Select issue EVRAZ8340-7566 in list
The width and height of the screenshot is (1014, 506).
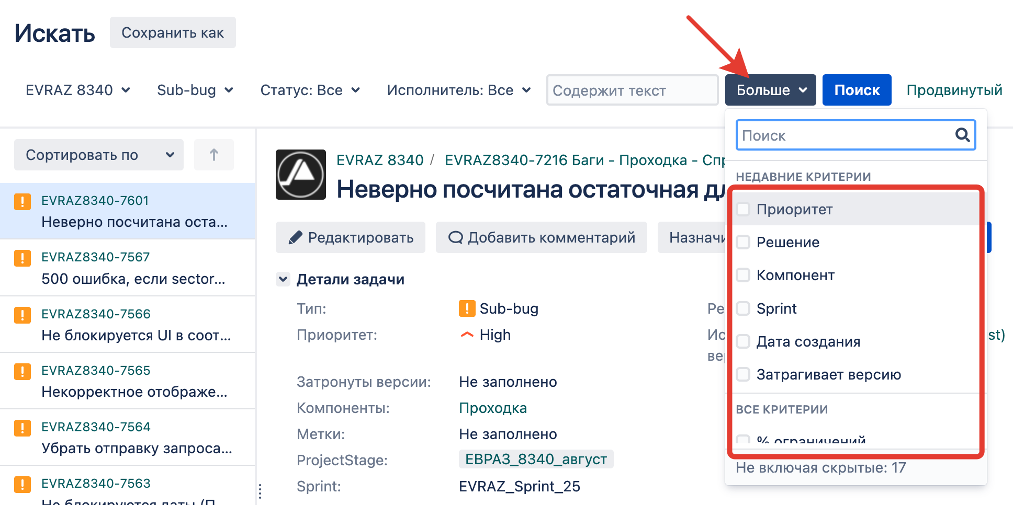[127, 324]
